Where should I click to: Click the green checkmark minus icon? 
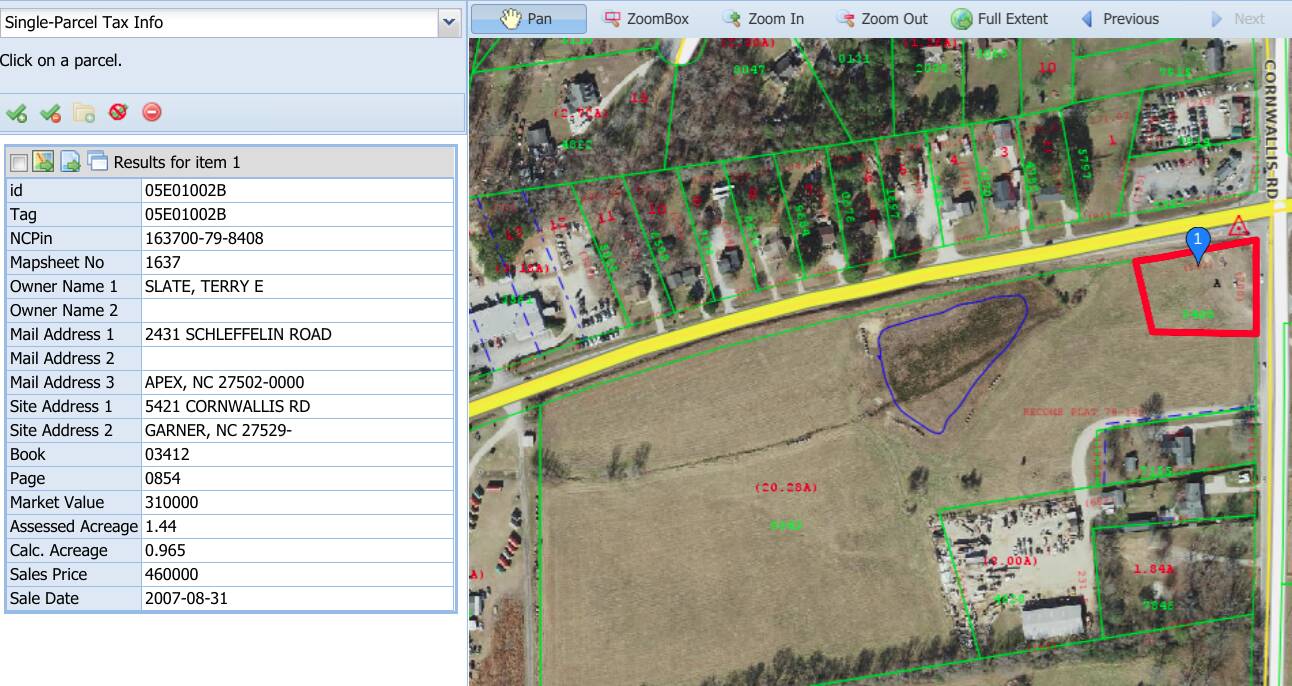(x=50, y=113)
